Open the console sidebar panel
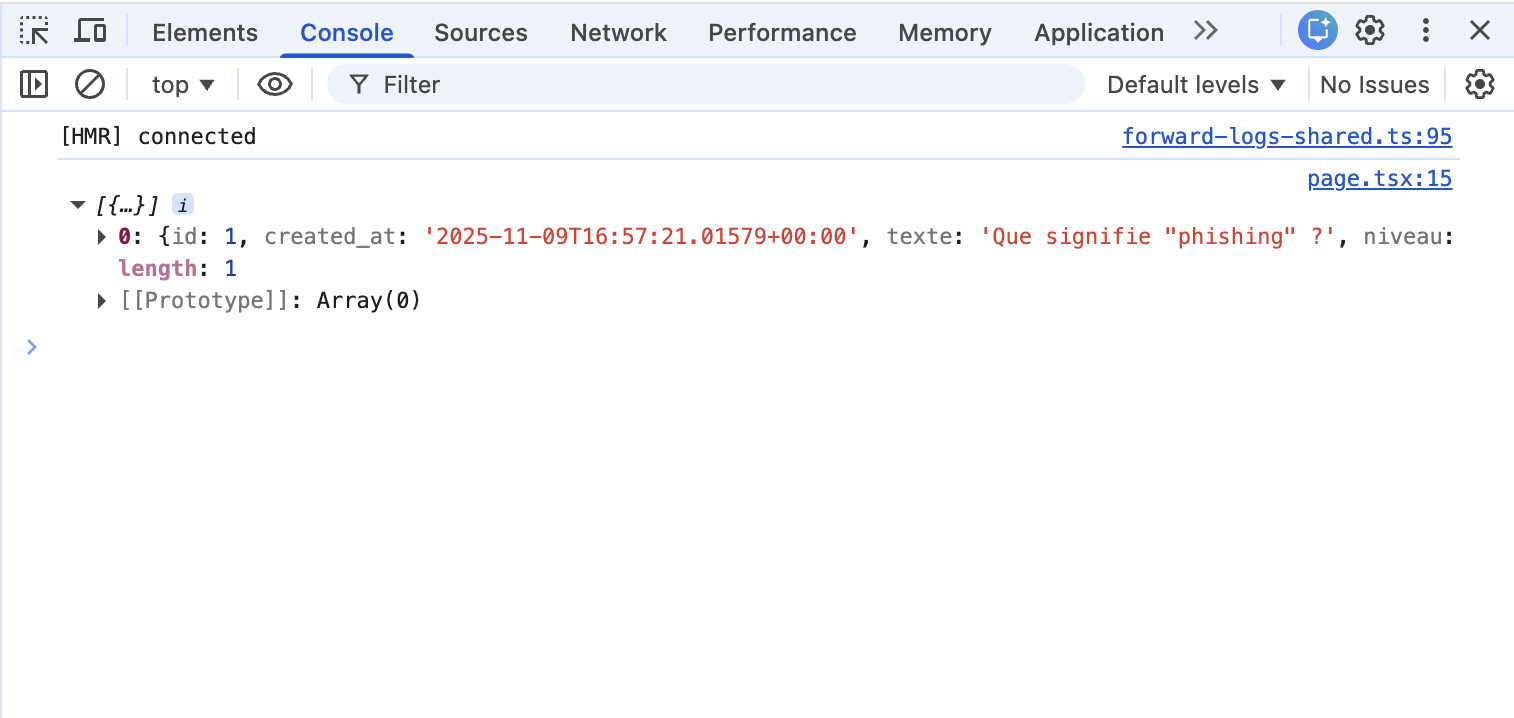Screen dimensions: 1514x718 pyautogui.click(x=33, y=84)
